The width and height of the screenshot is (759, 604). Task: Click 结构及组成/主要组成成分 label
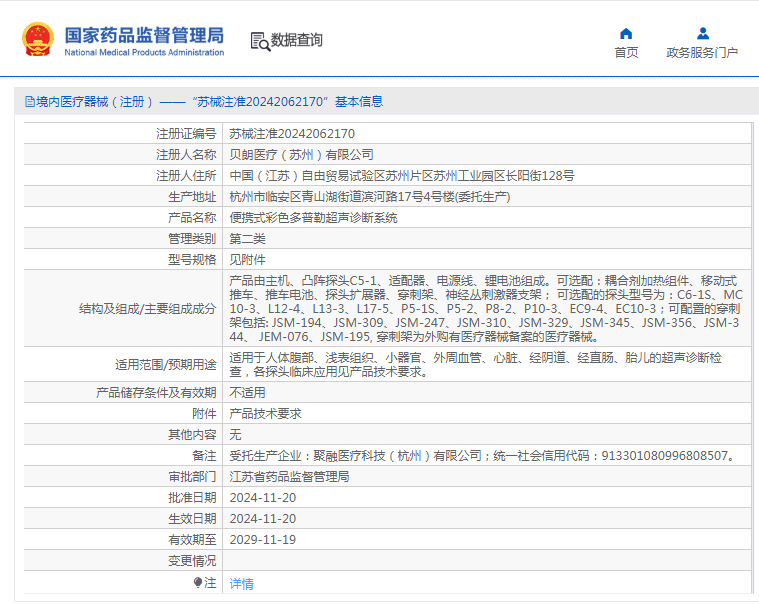148,309
